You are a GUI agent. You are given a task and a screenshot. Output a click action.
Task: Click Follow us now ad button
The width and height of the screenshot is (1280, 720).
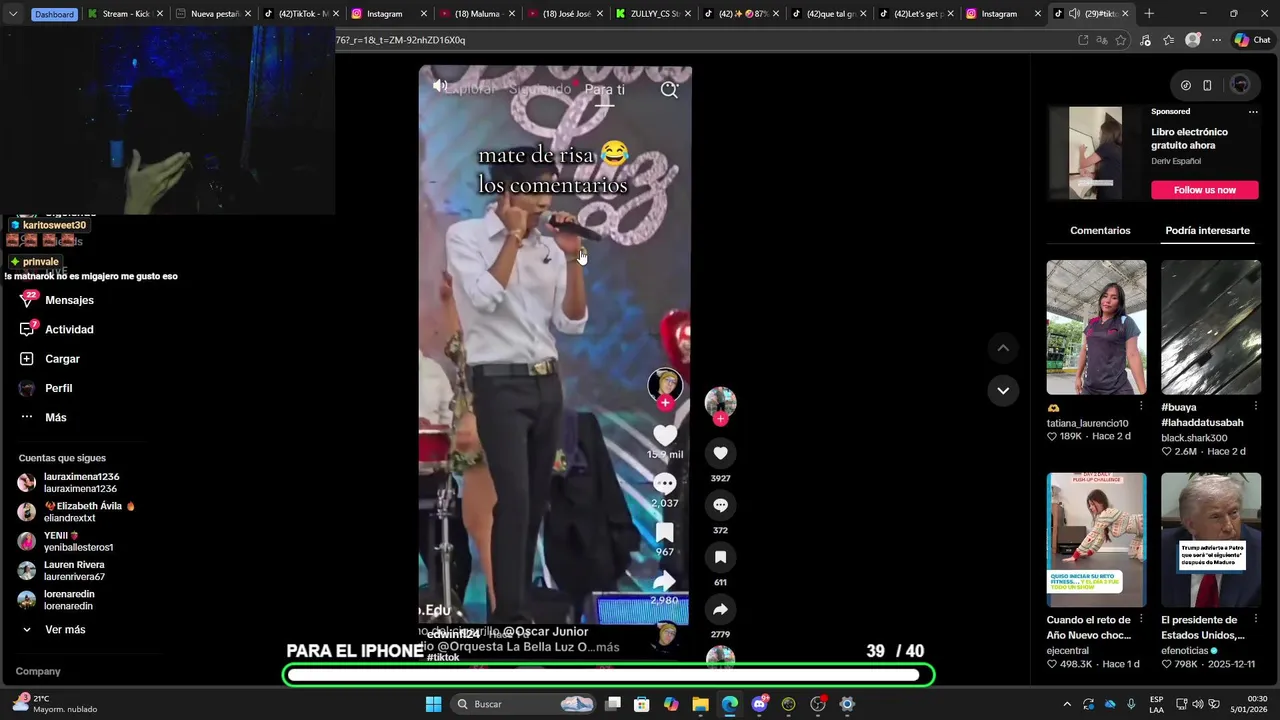1204,190
